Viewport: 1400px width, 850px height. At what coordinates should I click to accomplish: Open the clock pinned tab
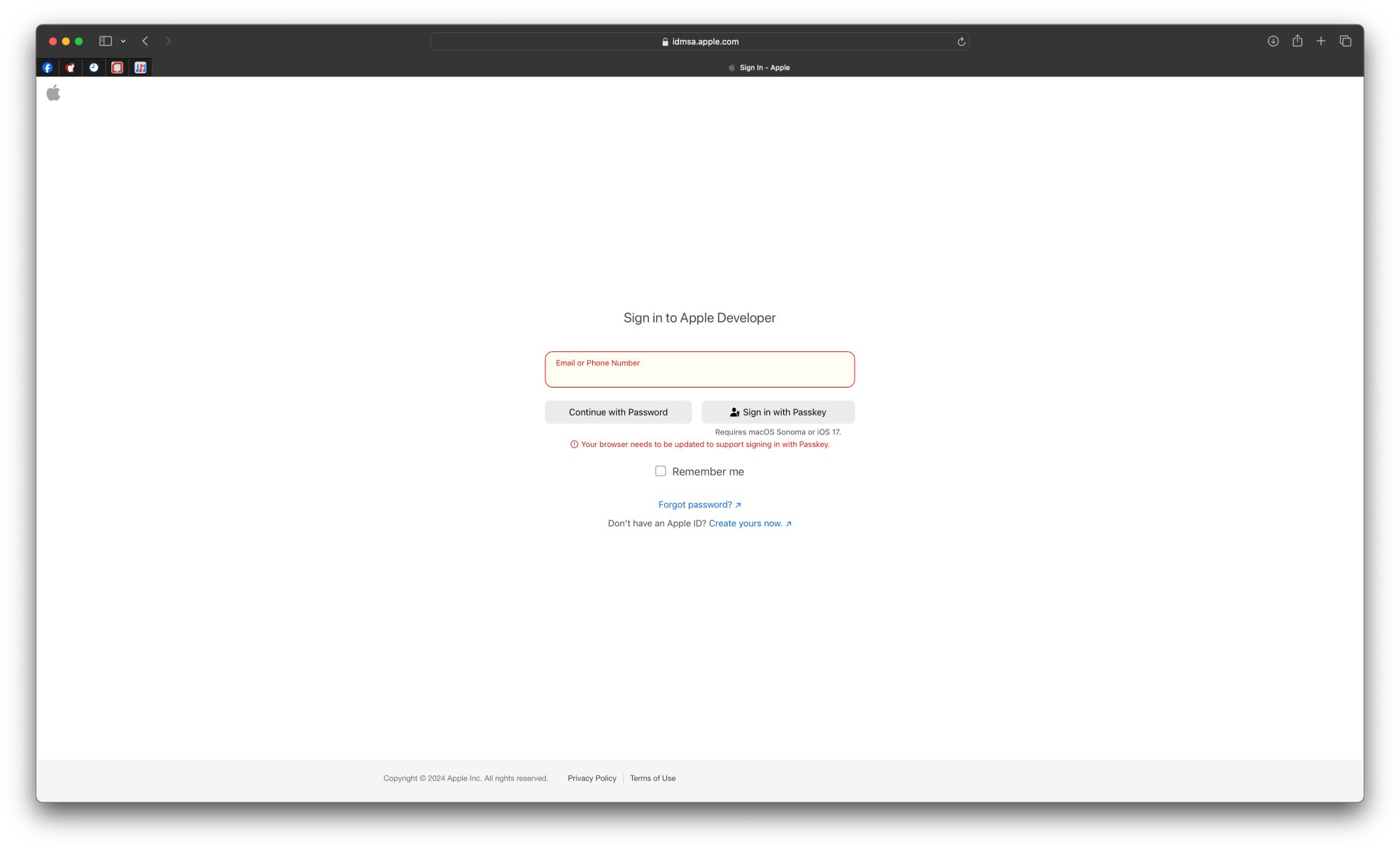tap(94, 68)
